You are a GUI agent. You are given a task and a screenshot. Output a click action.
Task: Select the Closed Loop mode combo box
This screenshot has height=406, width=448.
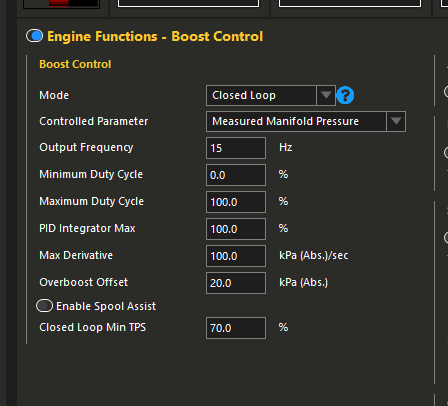[271, 95]
